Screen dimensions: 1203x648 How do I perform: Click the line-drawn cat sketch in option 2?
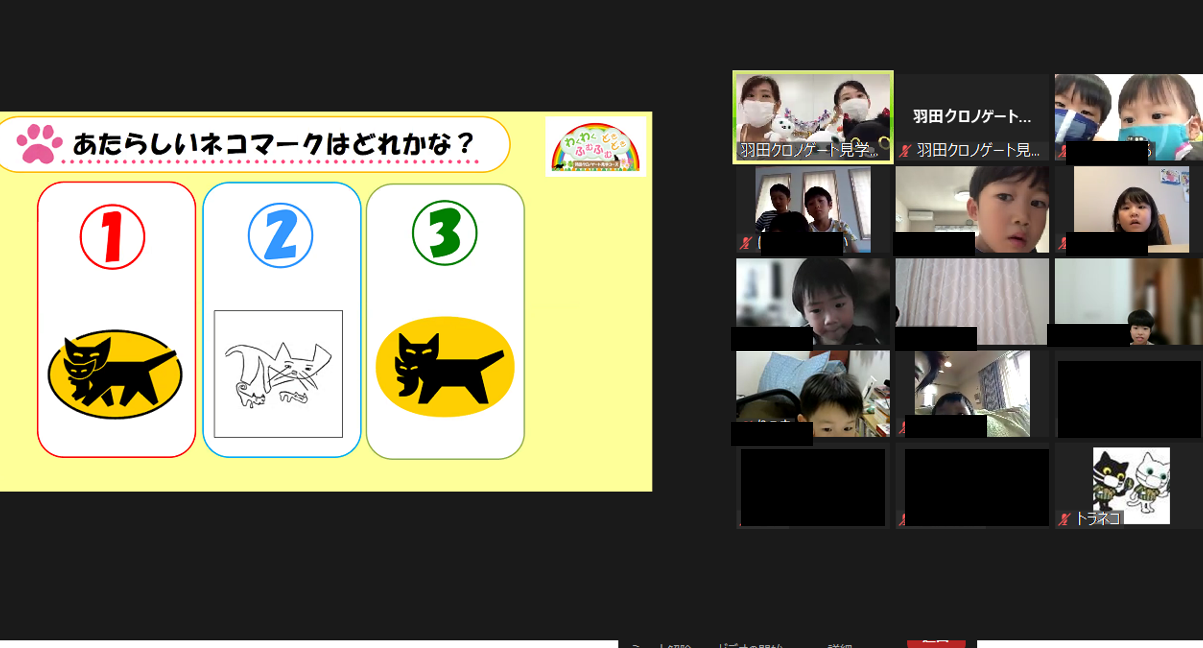[278, 374]
